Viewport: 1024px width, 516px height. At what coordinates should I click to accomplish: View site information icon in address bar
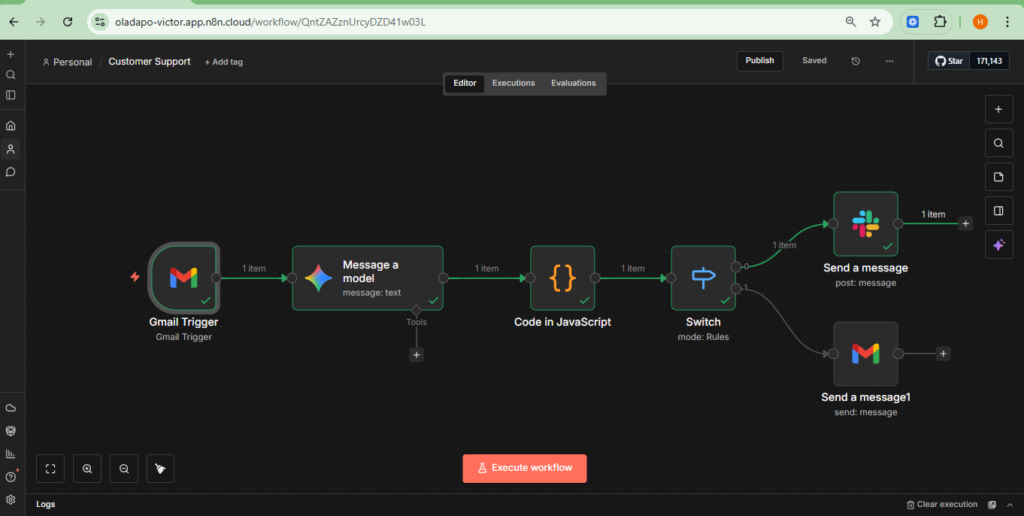100,22
